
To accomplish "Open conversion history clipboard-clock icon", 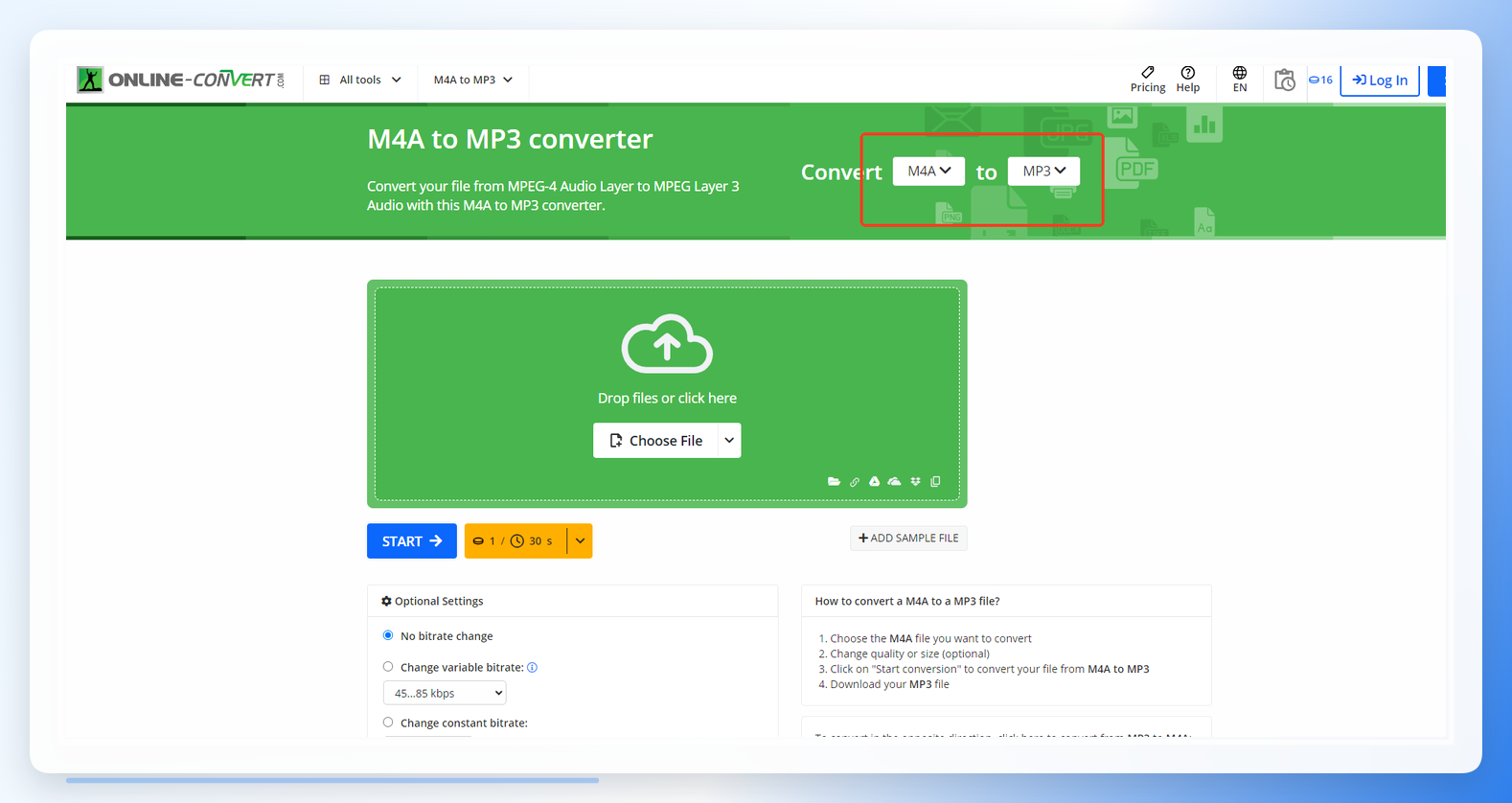I will point(1285,80).
